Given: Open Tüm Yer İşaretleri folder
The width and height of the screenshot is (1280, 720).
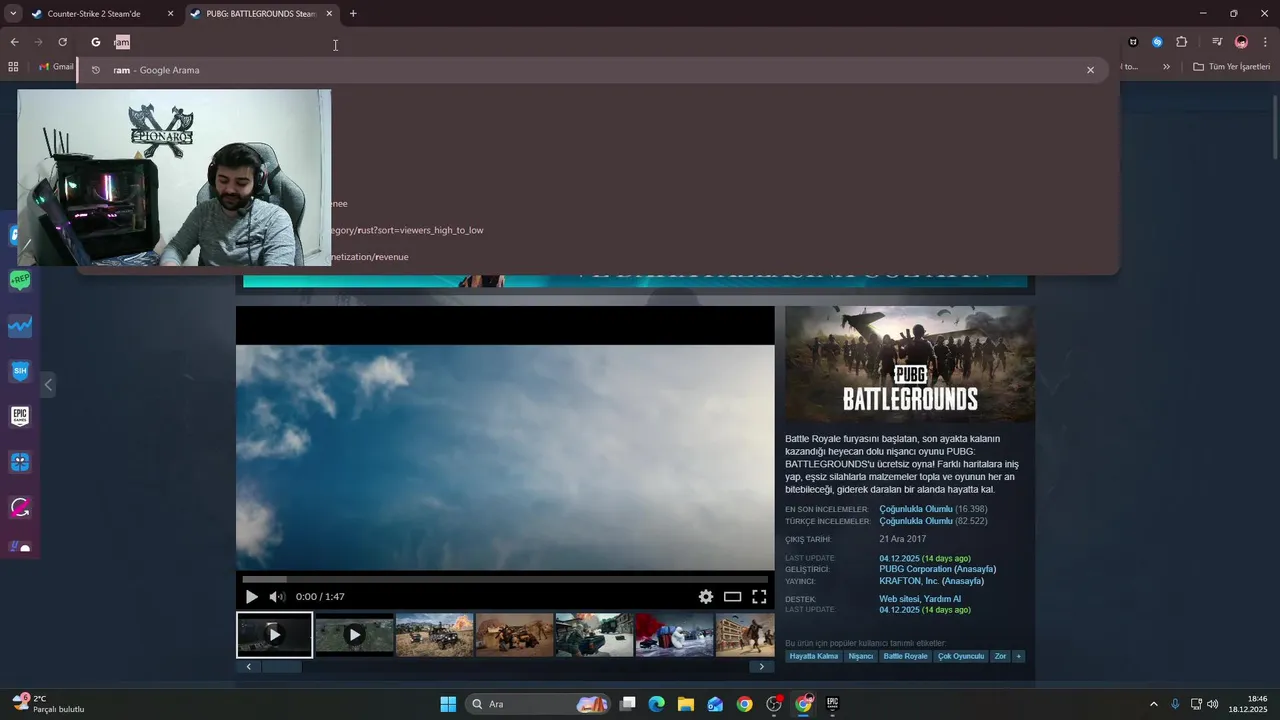Looking at the screenshot, I should click(x=1231, y=67).
